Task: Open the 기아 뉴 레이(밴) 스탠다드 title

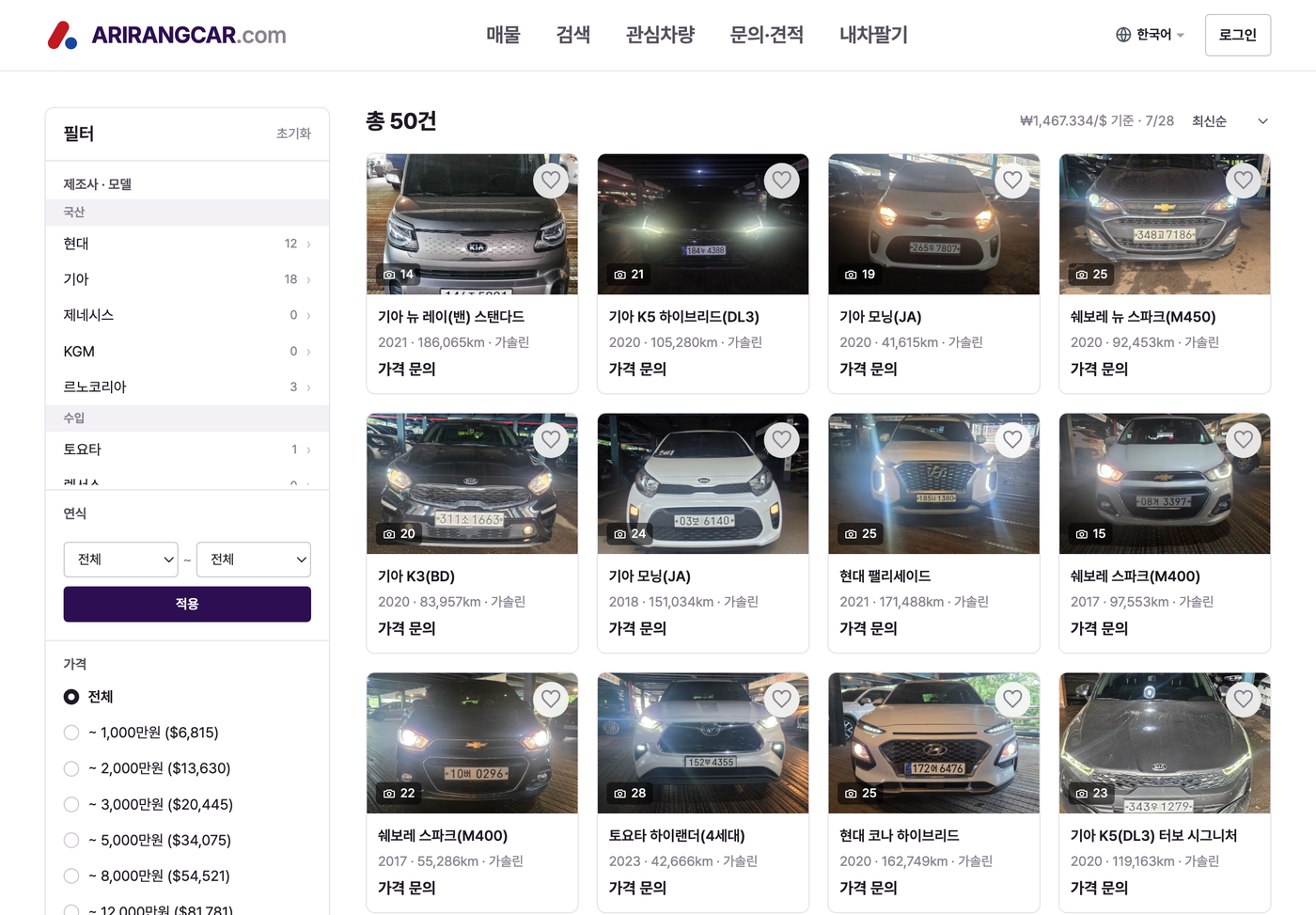Action: coord(451,317)
